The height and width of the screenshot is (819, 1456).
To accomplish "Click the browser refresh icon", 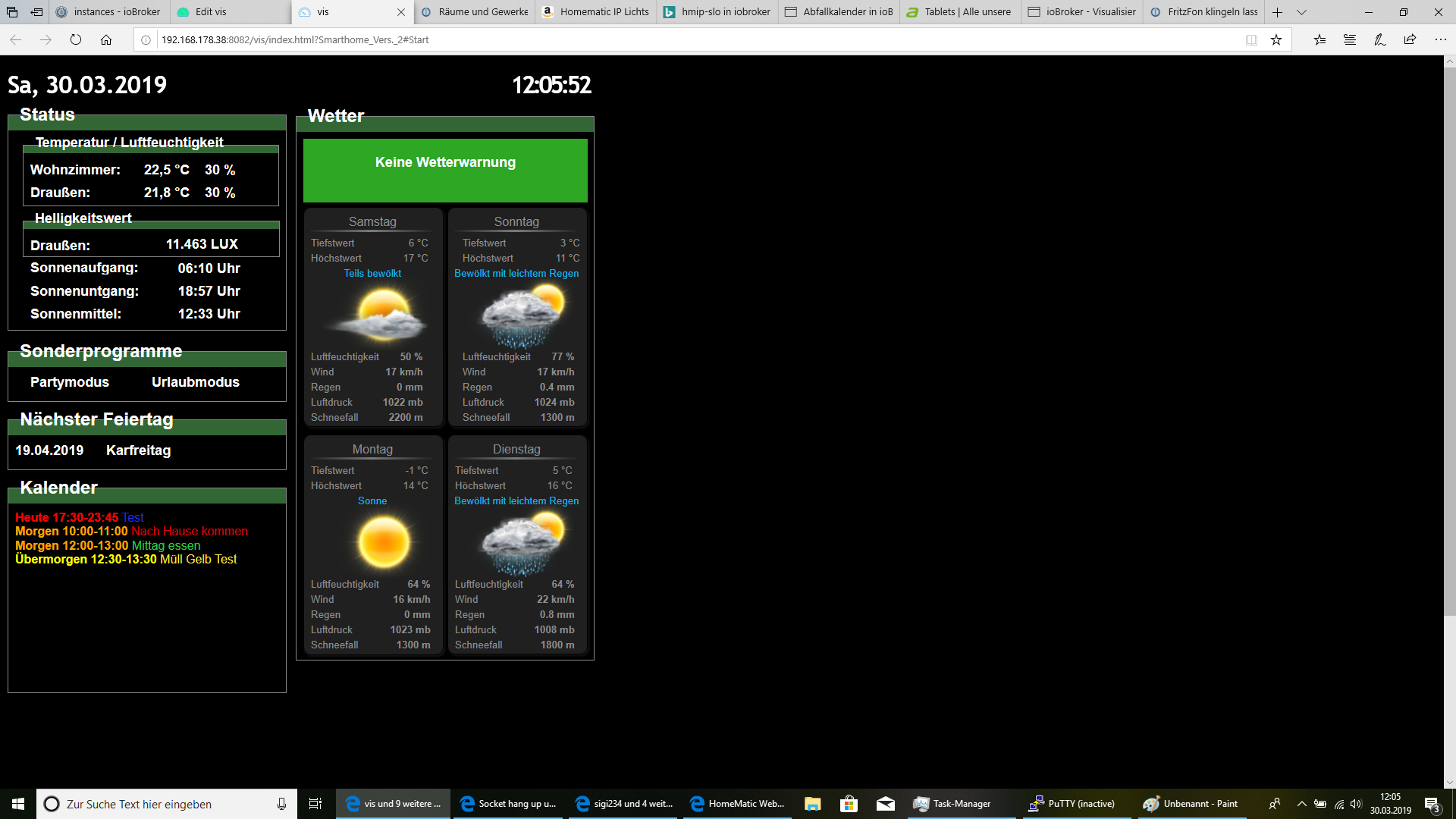I will pos(76,39).
